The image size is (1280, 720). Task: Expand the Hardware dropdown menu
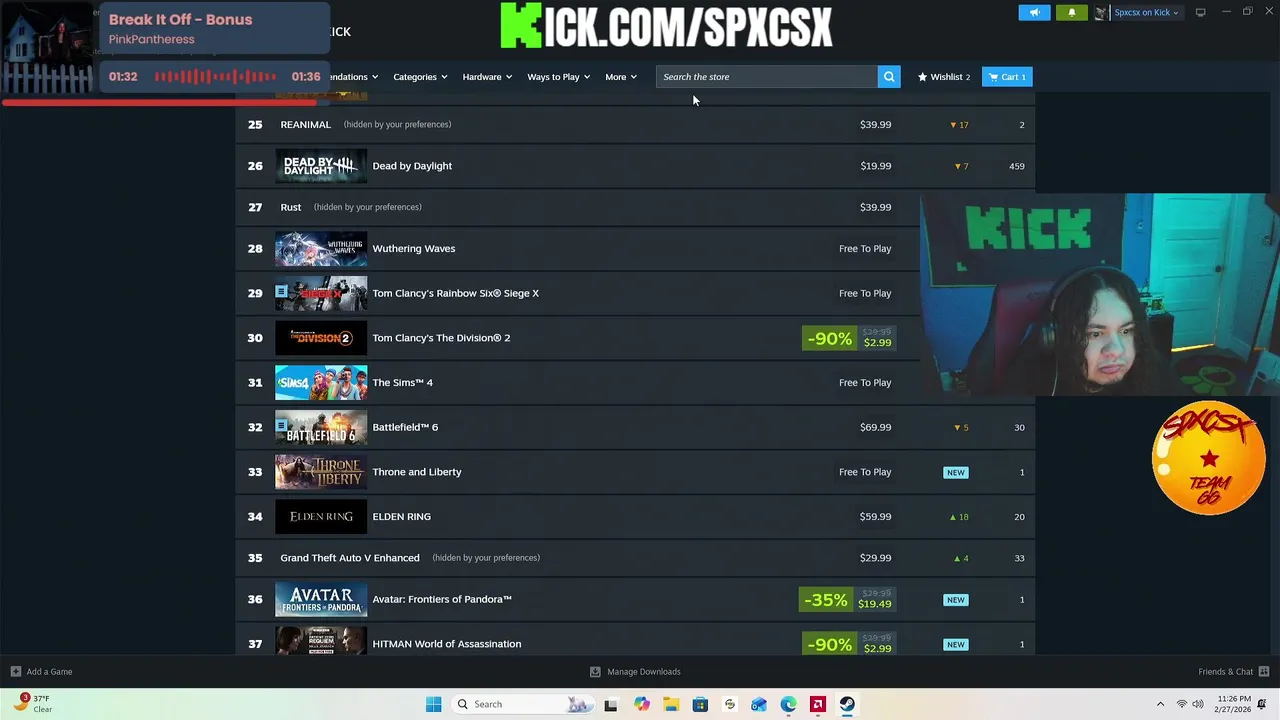(487, 77)
